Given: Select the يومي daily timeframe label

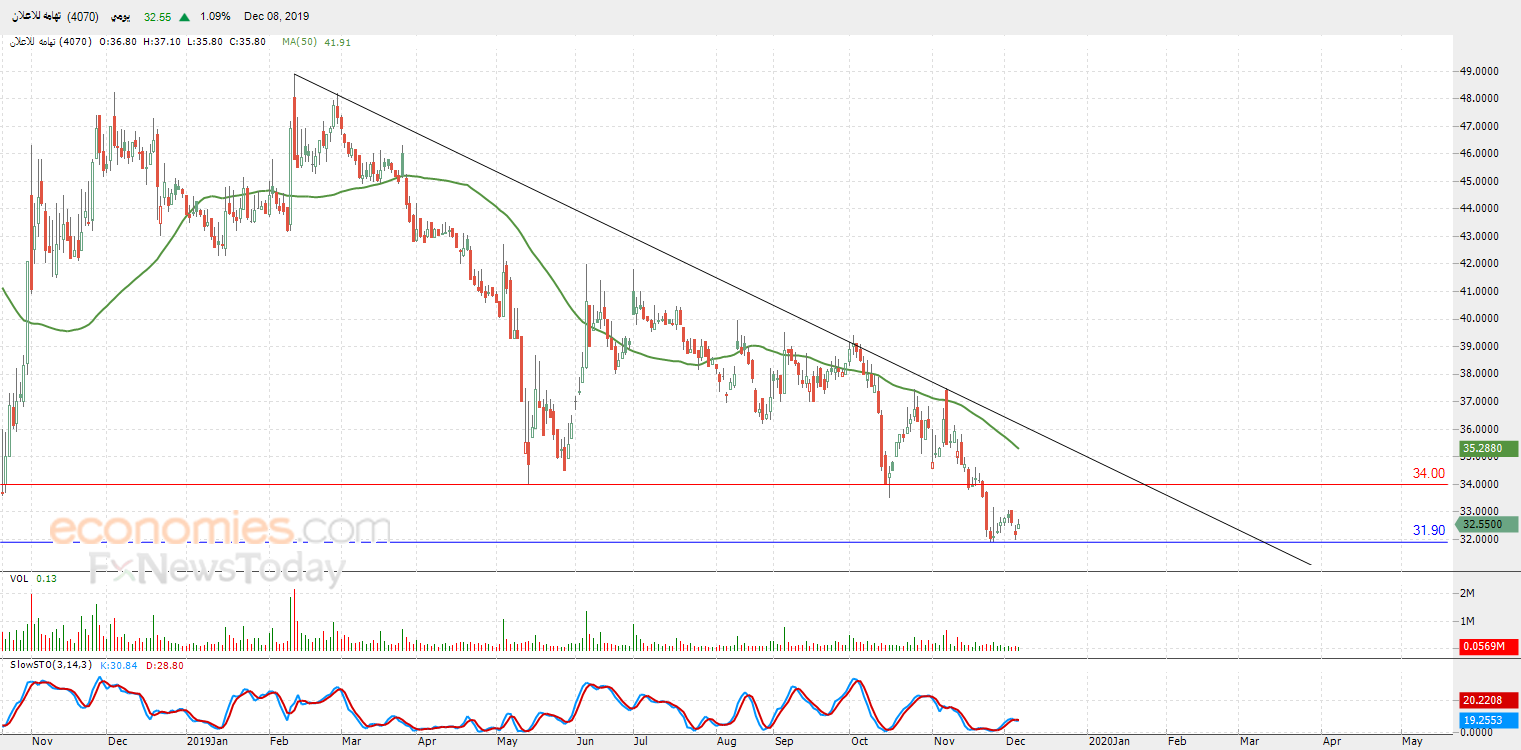Looking at the screenshot, I should tap(120, 17).
